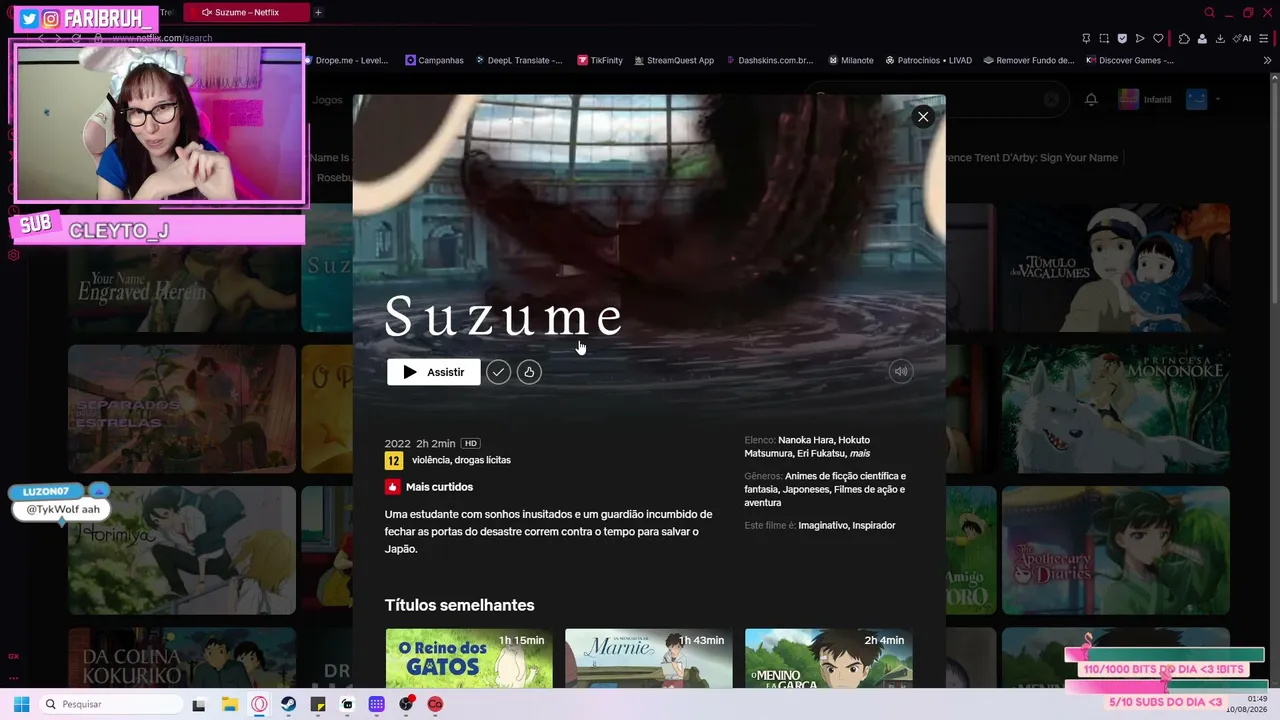Open the Túmulo dos Vagalumes thumbnail
Viewport: 1280px width, 720px height.
click(1116, 268)
